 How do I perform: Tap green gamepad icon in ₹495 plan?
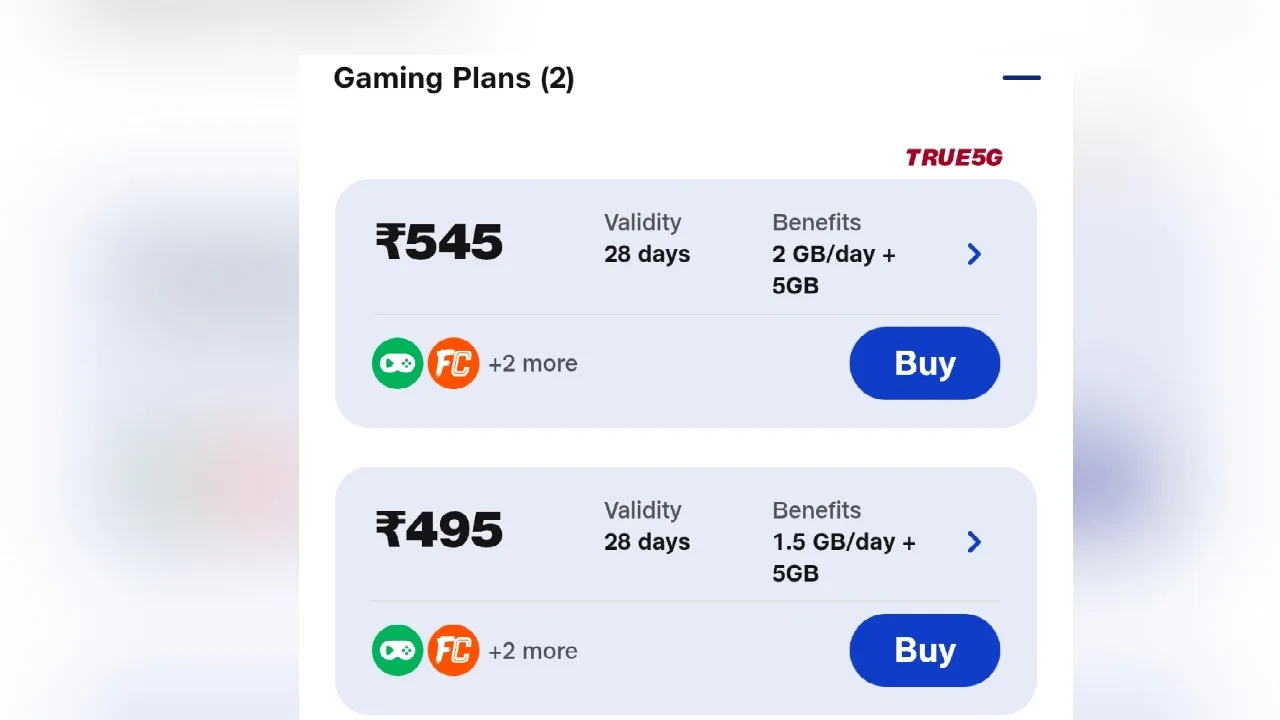[398, 651]
